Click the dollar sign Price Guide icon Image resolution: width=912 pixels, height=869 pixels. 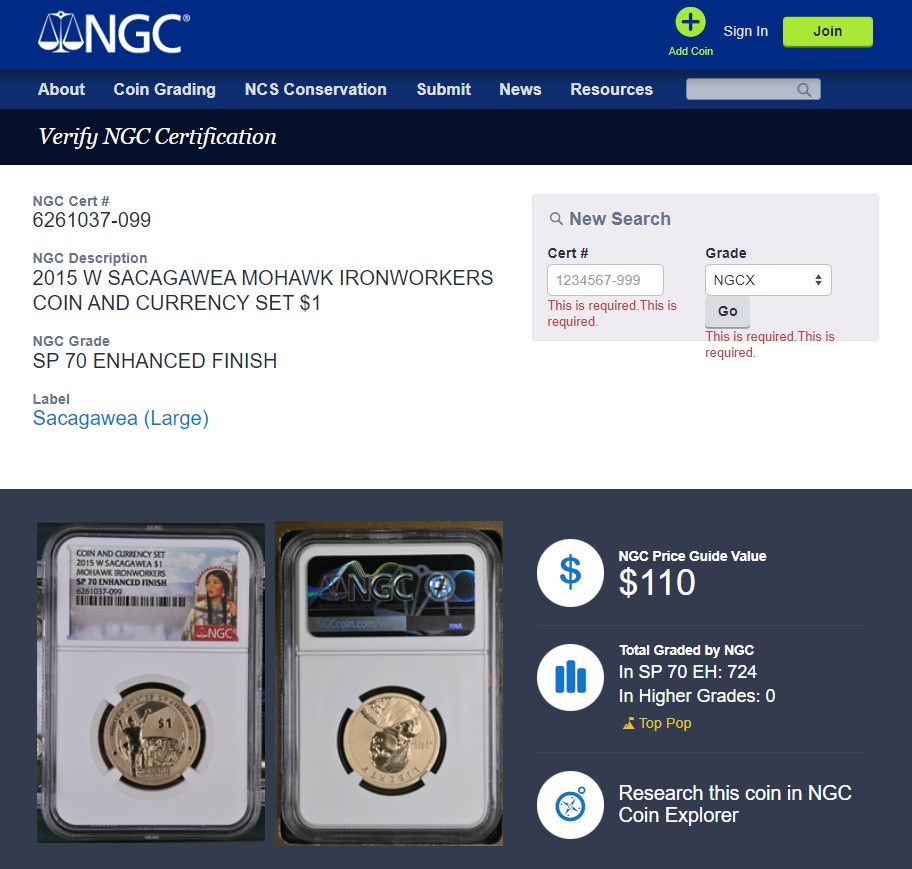pos(570,573)
